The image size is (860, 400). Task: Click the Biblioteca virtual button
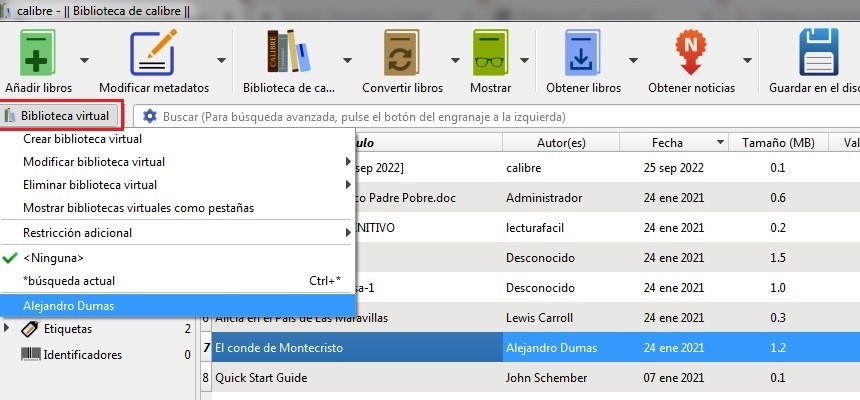pyautogui.click(x=63, y=116)
